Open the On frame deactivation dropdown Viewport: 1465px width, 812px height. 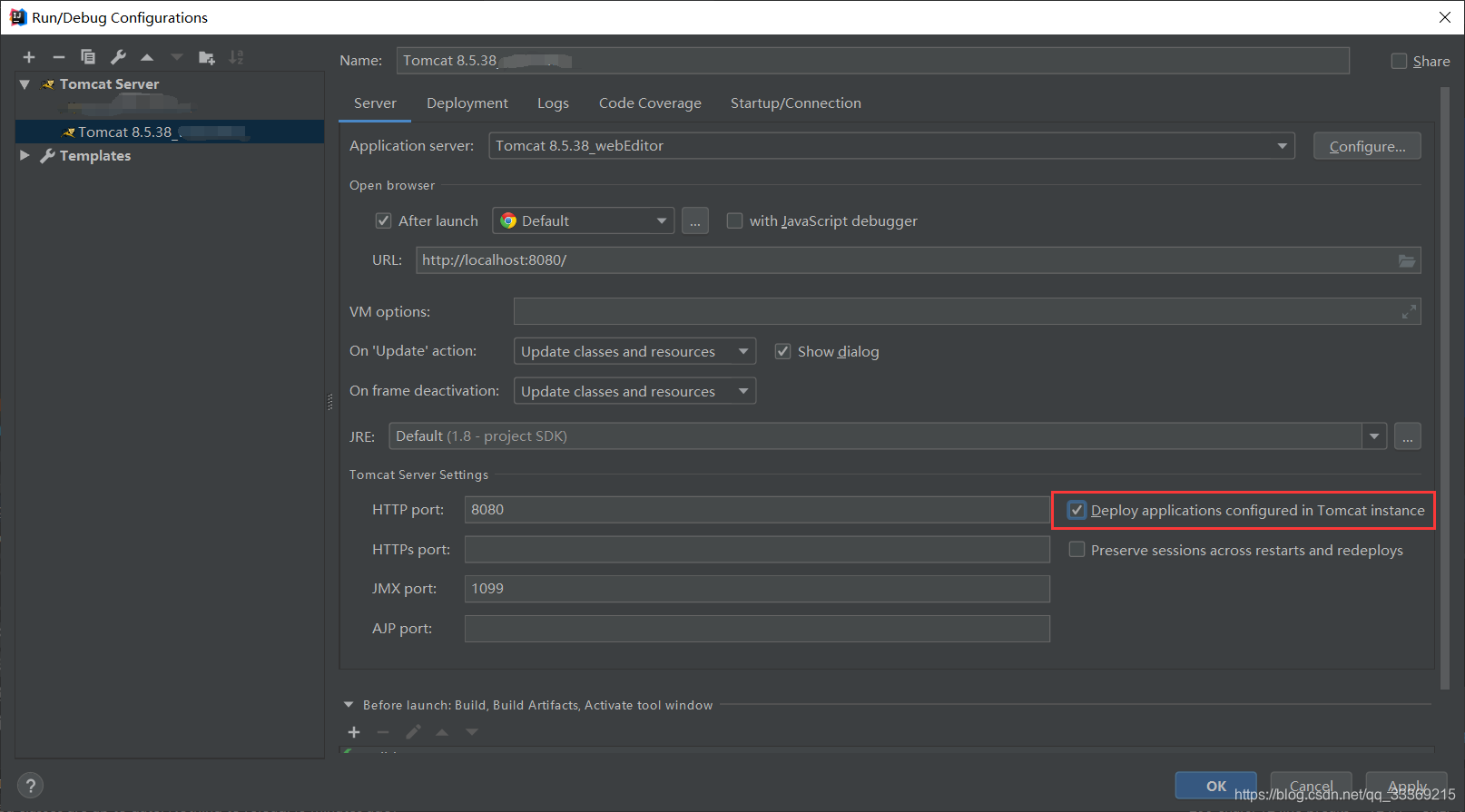pyautogui.click(x=634, y=391)
